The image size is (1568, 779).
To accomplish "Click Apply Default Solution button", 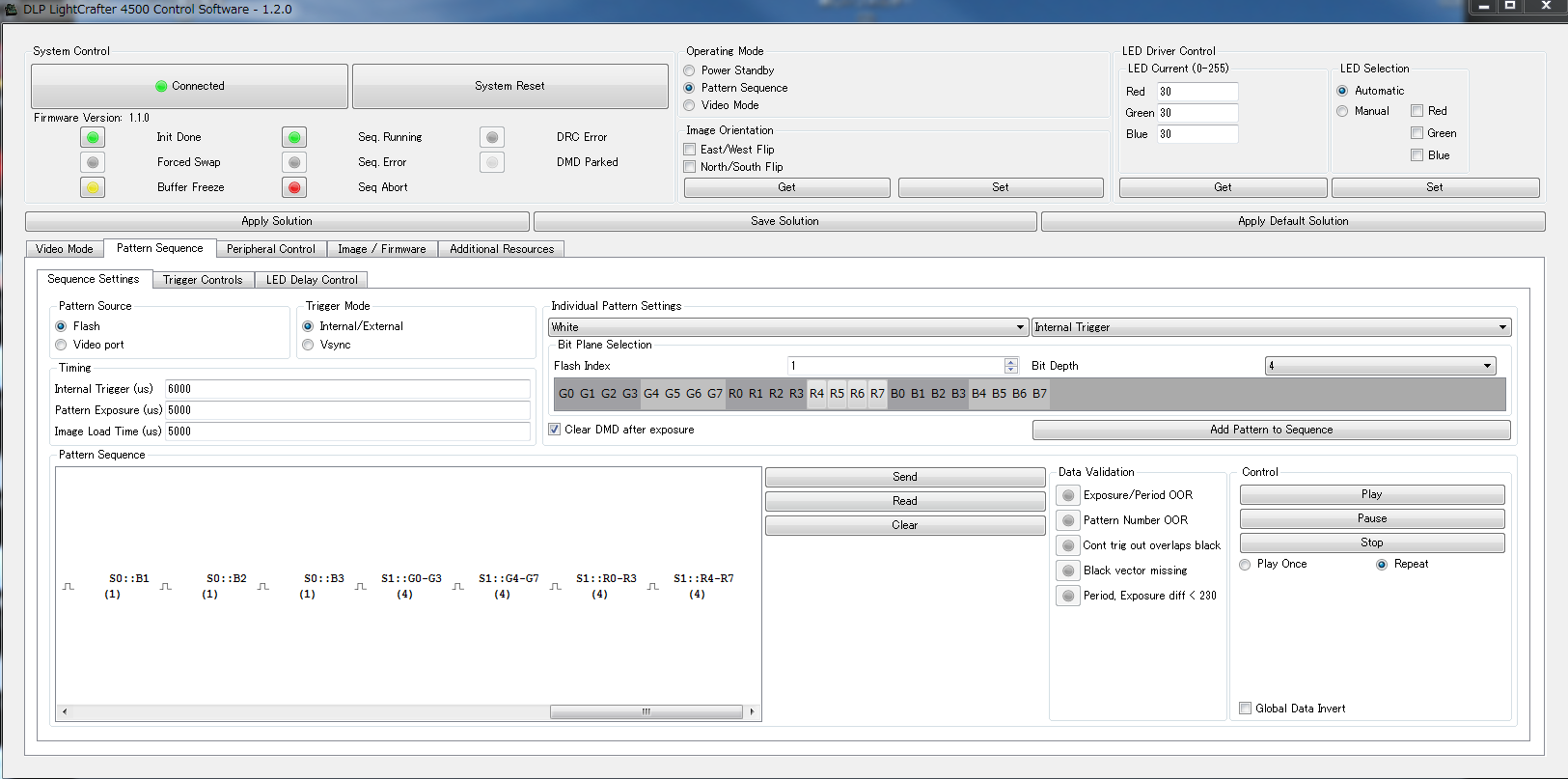I will pyautogui.click(x=1293, y=221).
